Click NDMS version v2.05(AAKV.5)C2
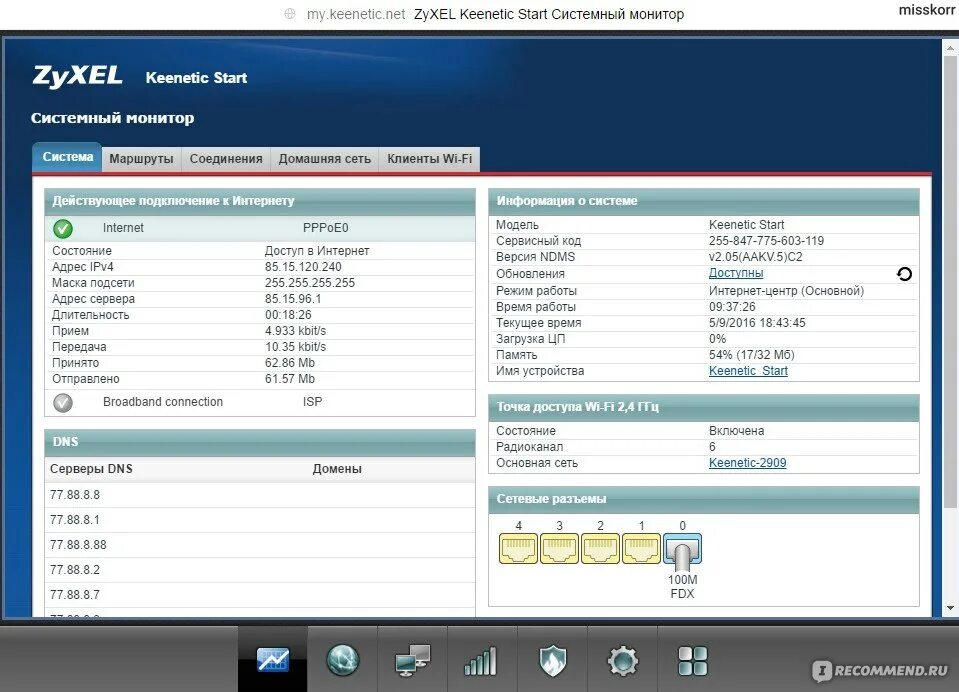959x692 pixels. point(755,256)
